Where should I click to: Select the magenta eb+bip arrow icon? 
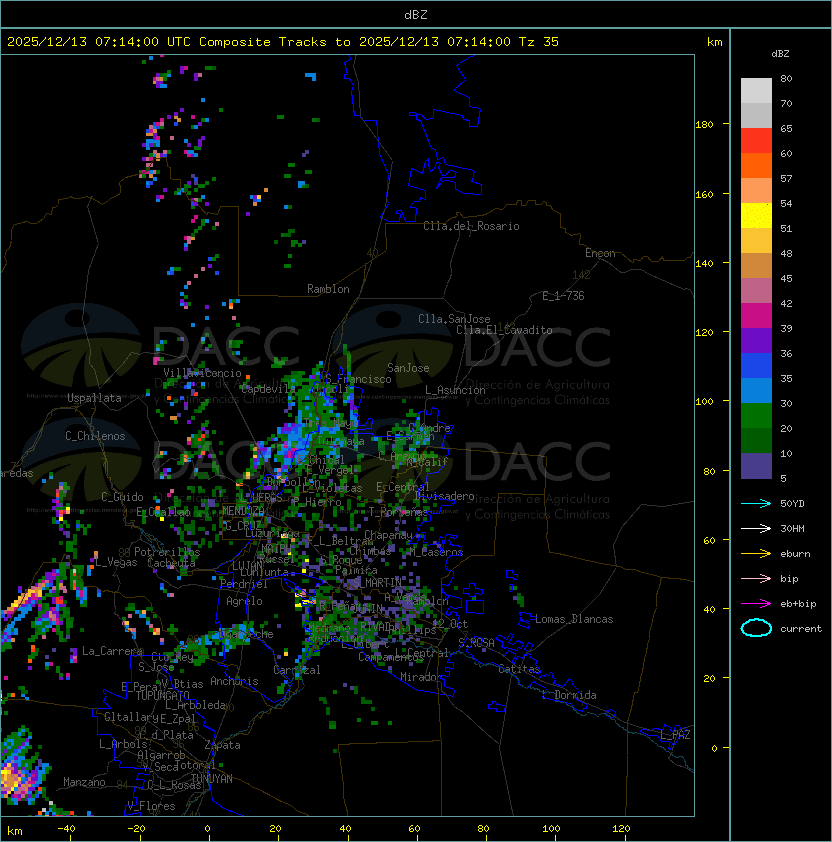click(756, 604)
